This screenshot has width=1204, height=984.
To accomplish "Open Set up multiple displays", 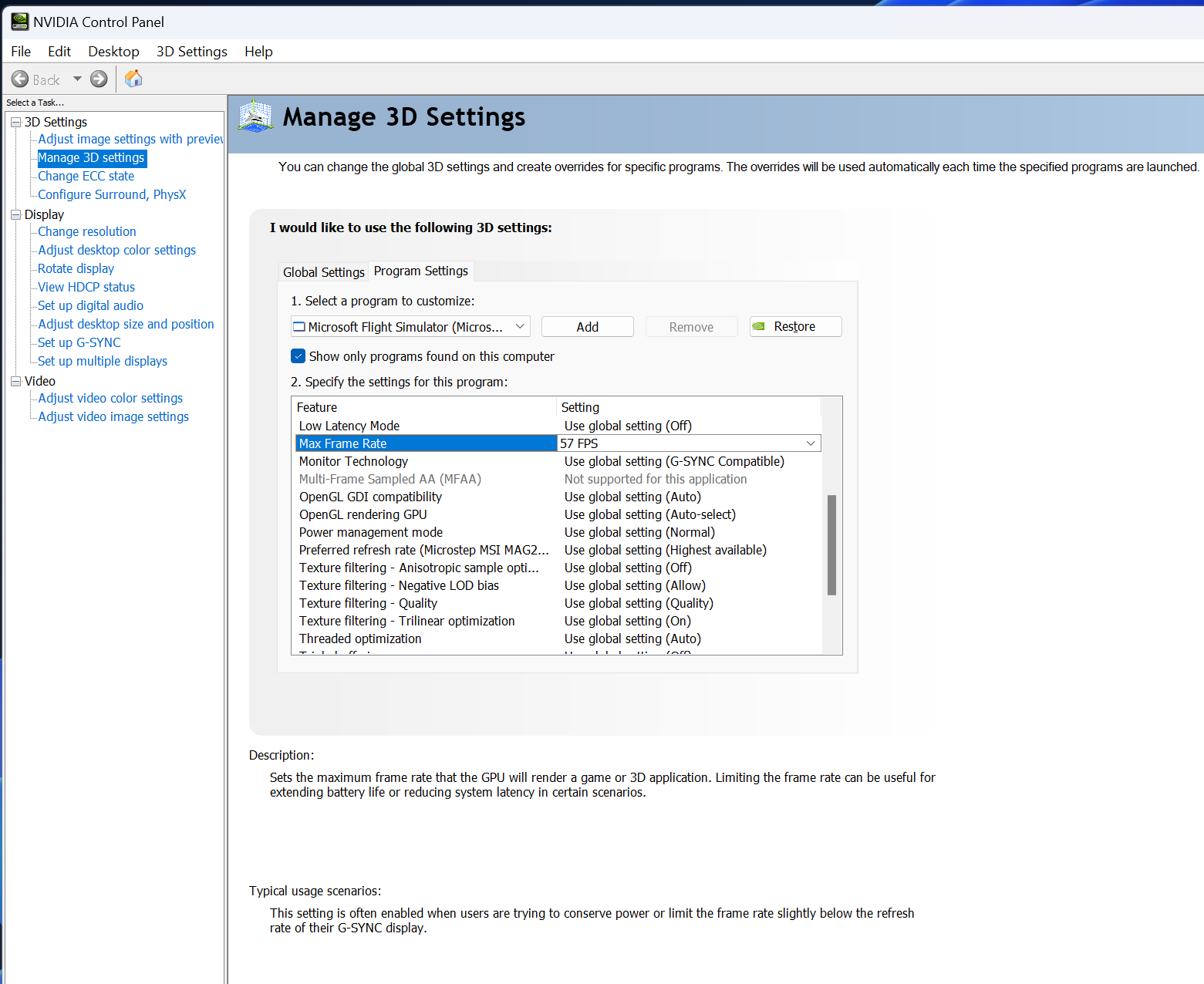I will 103,361.
